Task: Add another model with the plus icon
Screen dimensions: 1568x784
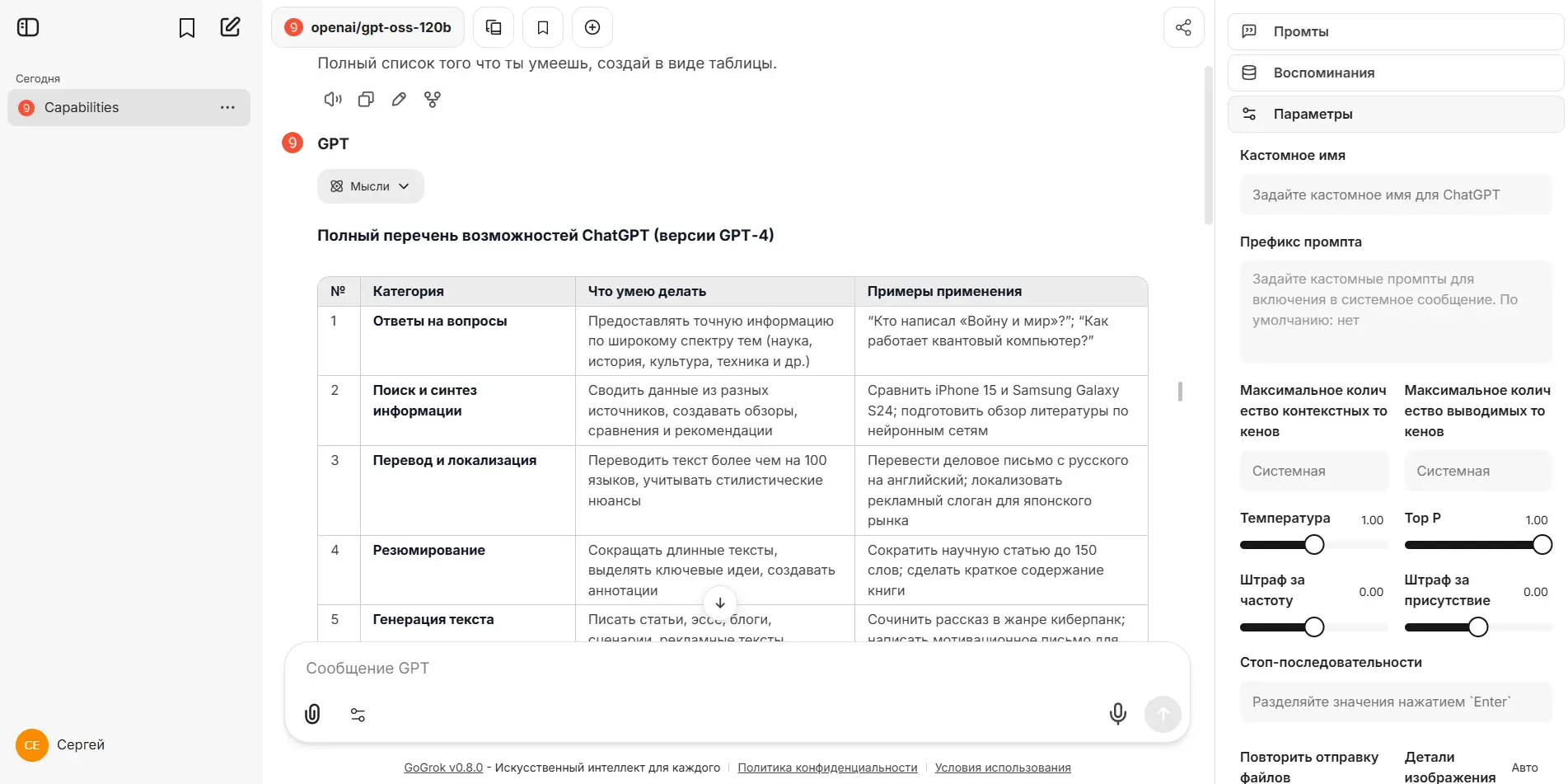Action: click(x=592, y=27)
